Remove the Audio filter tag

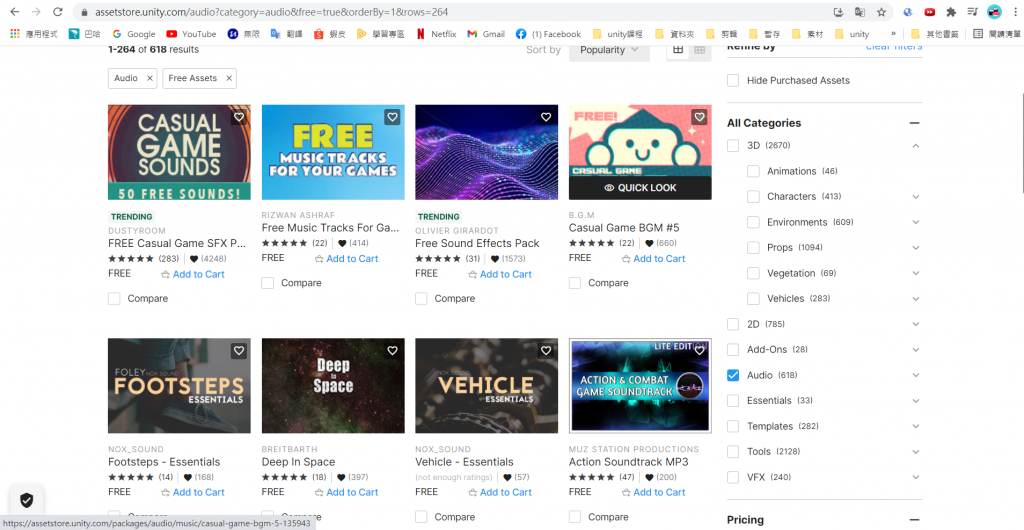[150, 78]
